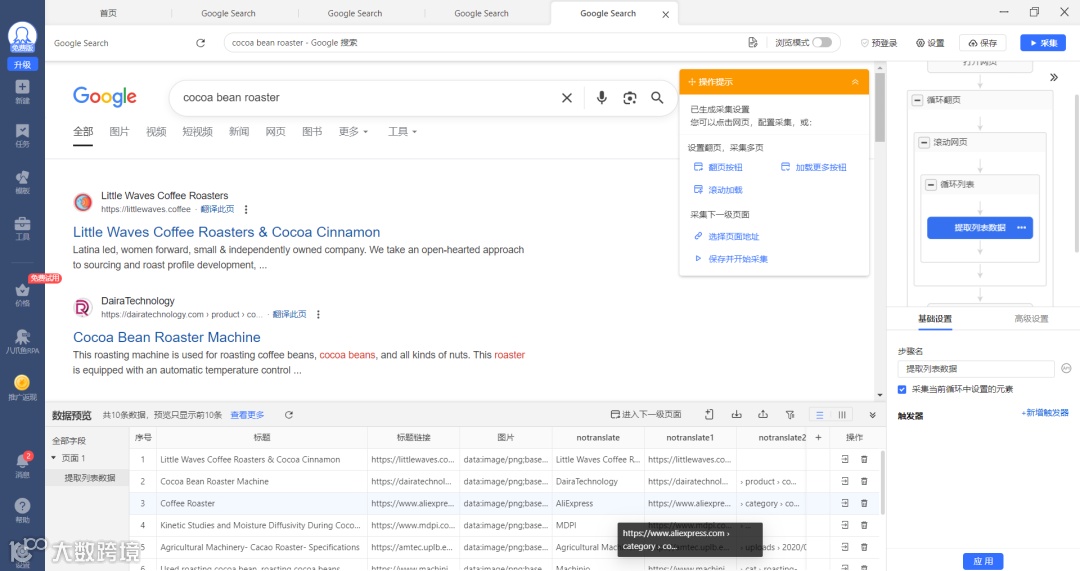
Task: Open 设置 settings in the top bar
Action: [930, 43]
